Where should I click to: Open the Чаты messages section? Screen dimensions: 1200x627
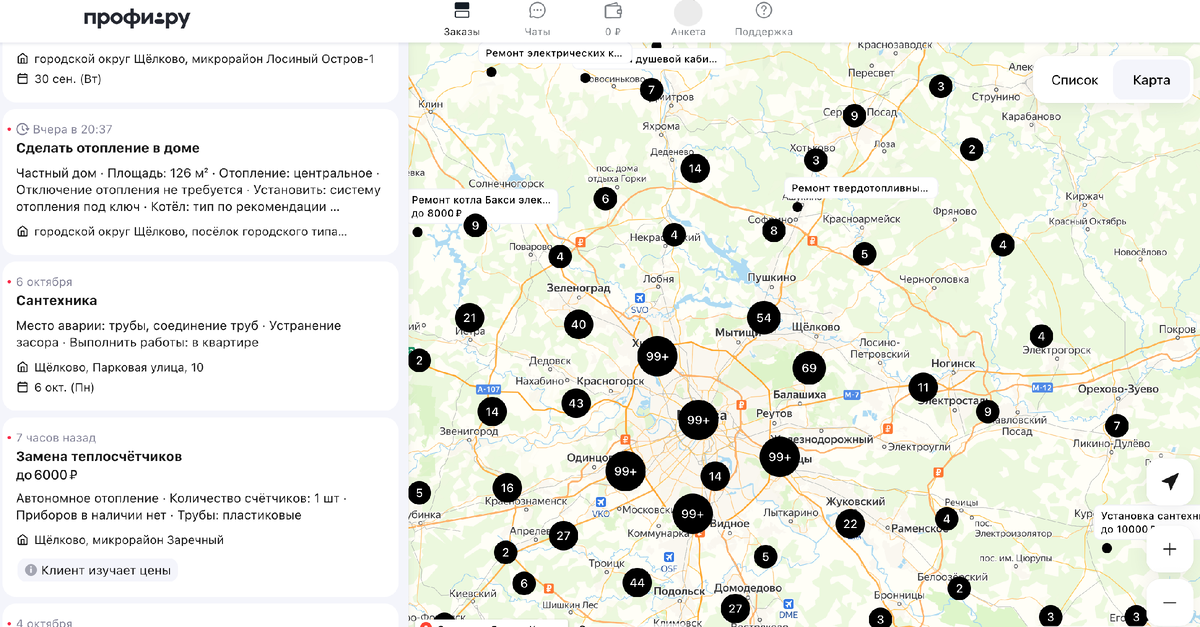[x=537, y=18]
